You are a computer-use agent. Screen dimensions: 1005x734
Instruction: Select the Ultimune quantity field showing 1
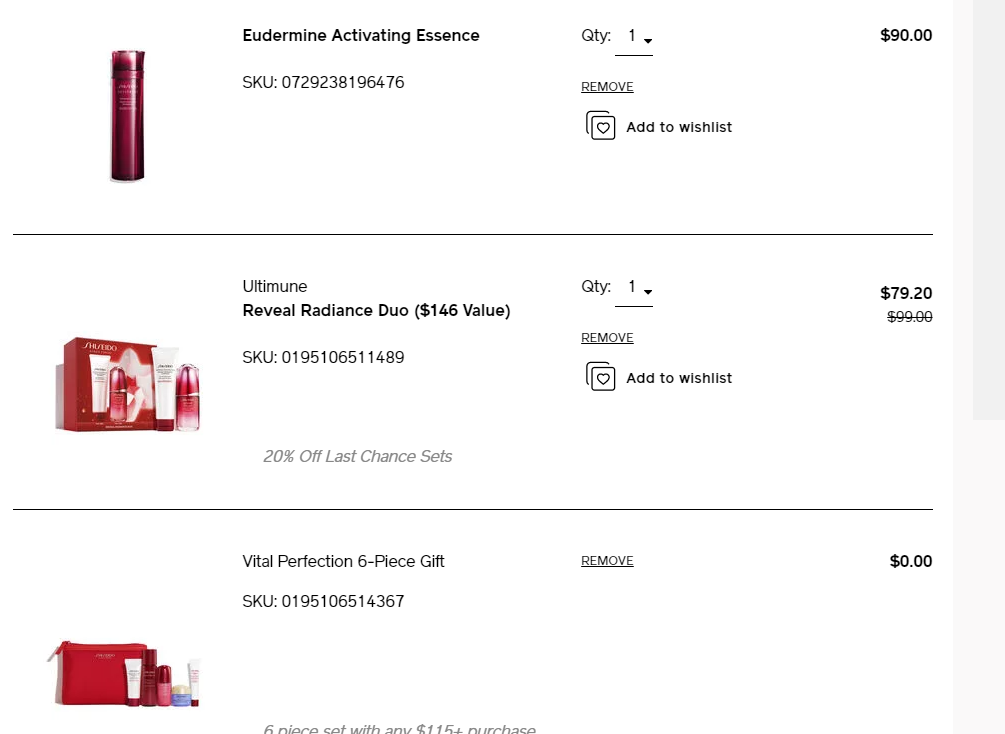631,286
